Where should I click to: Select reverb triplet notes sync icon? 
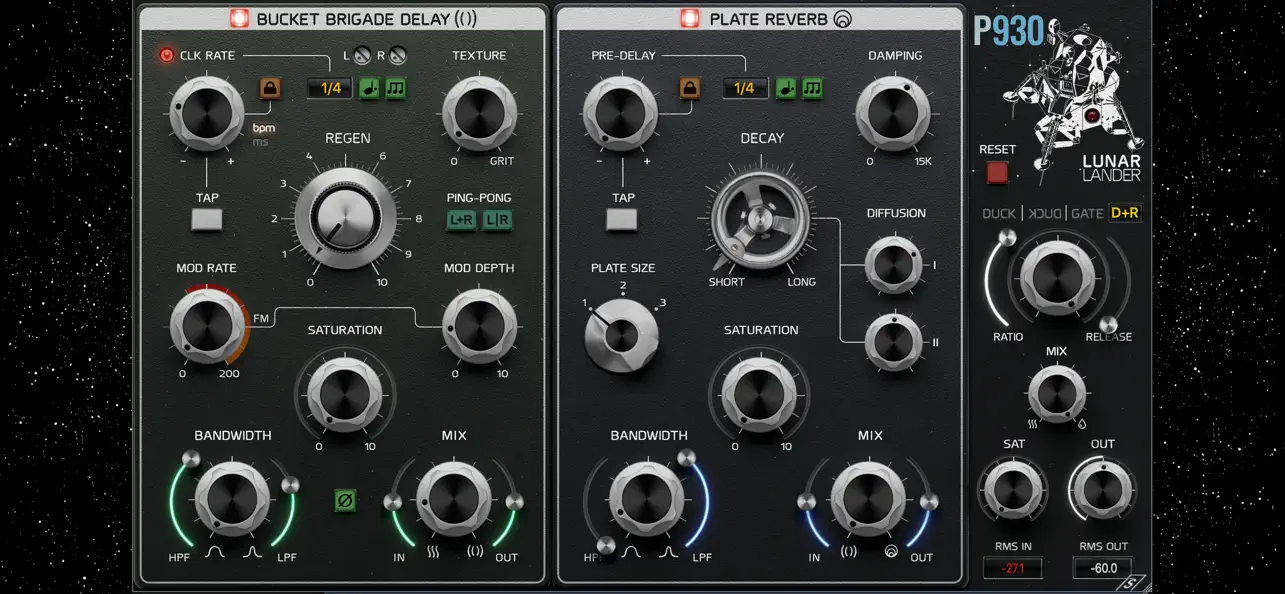[x=812, y=88]
